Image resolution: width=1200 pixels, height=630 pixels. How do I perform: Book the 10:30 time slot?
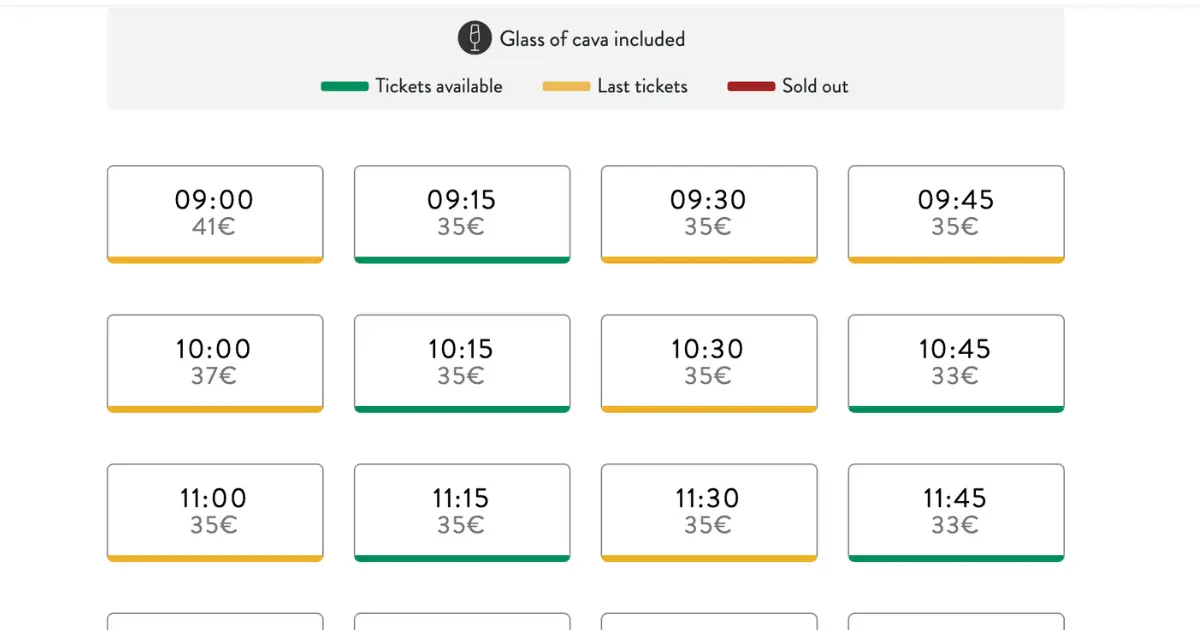coord(709,362)
